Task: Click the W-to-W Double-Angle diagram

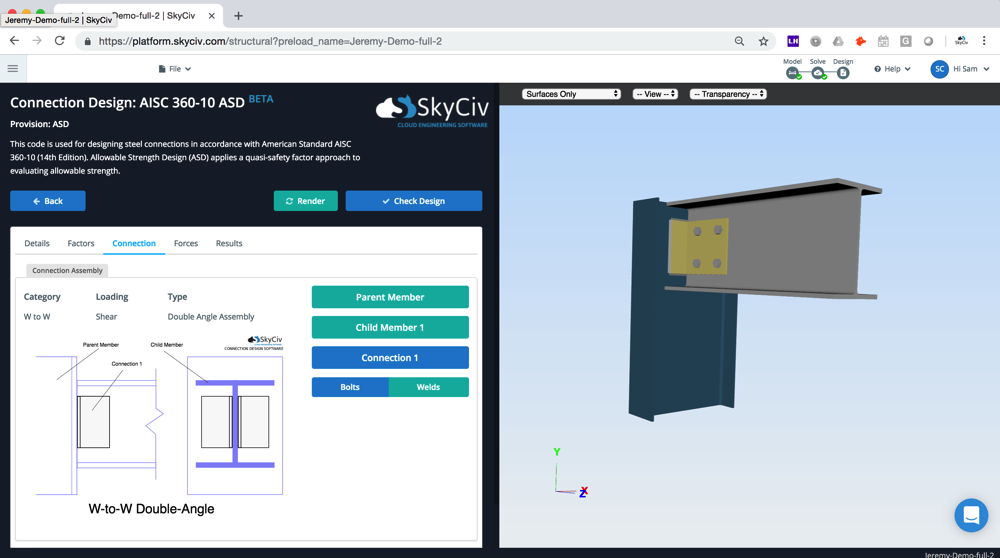Action: pos(159,426)
